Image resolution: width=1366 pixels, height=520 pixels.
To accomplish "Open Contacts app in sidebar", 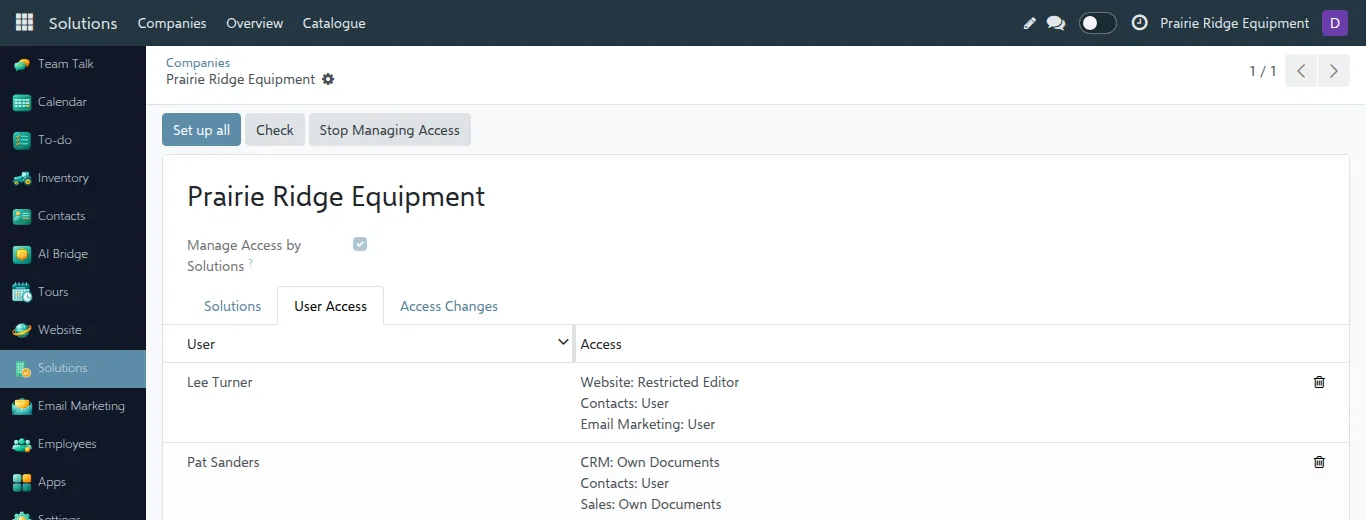I will 73,216.
